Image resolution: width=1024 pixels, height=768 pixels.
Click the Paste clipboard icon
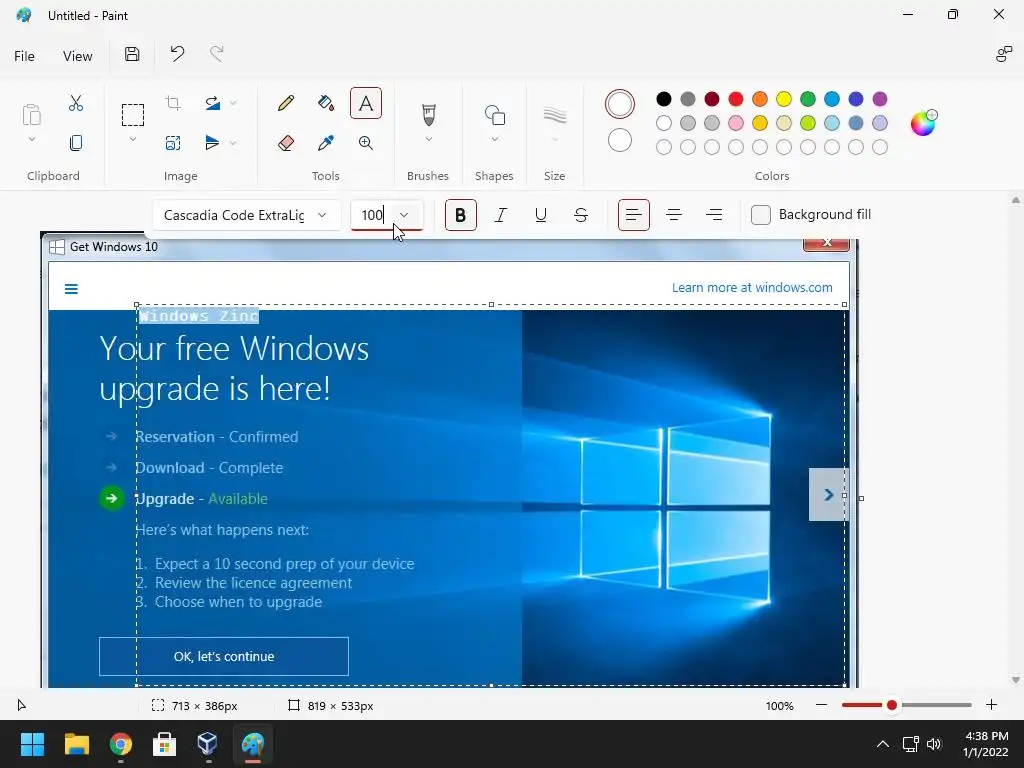tap(31, 114)
